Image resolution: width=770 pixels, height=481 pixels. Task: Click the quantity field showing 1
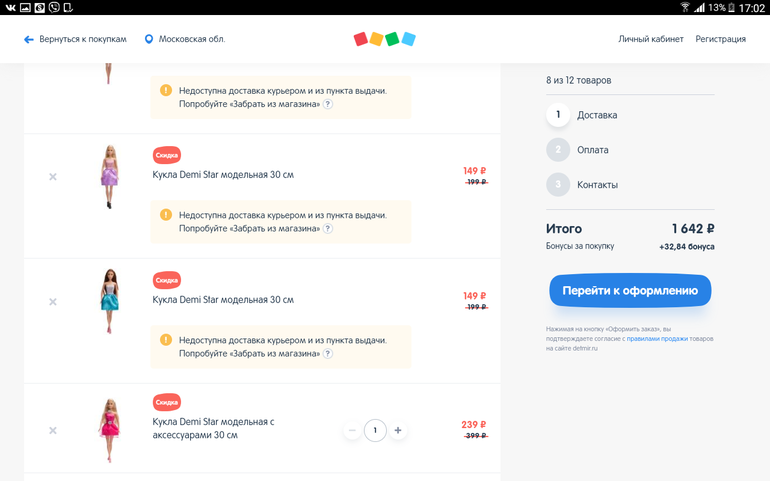[375, 431]
